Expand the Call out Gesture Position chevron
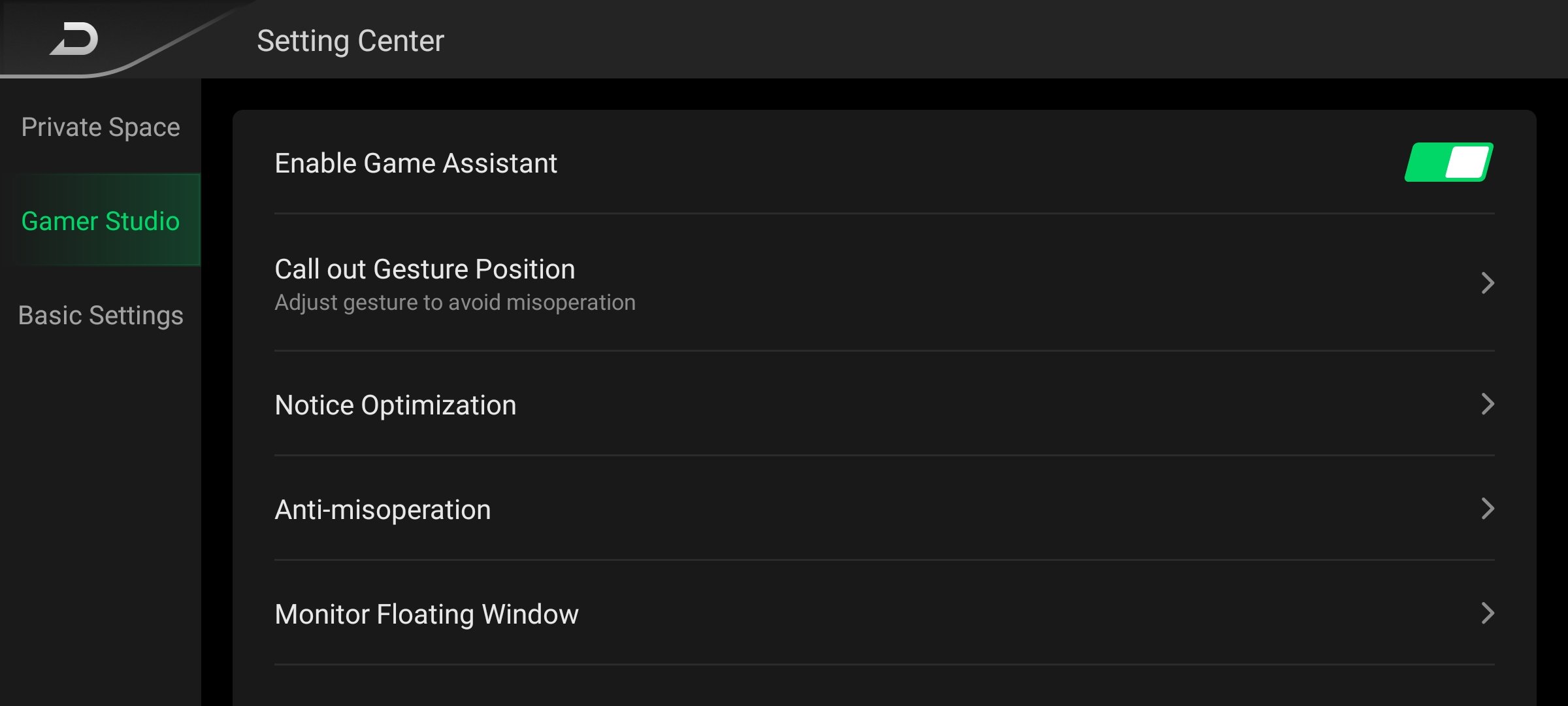 tap(1487, 283)
